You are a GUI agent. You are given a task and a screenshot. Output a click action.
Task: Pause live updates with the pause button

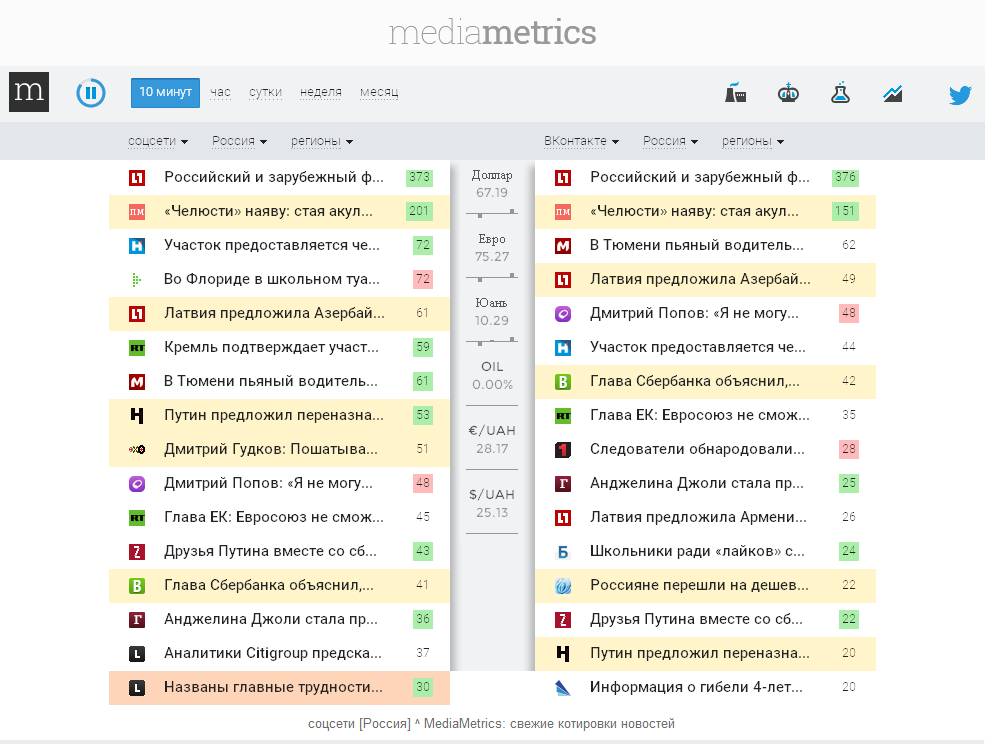[x=91, y=93]
